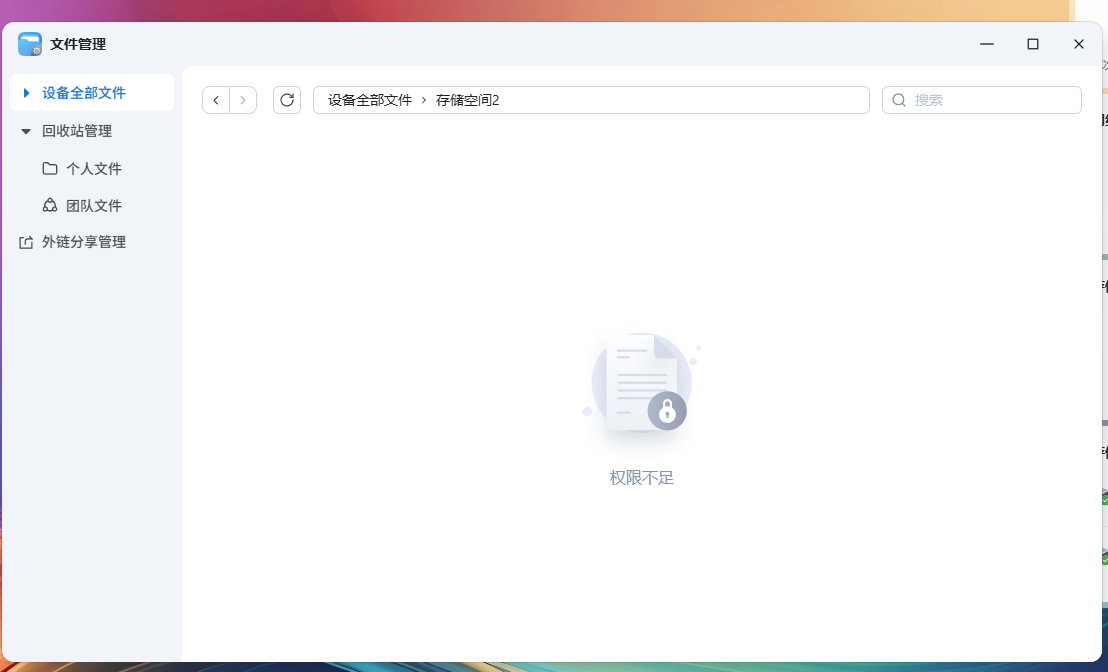Close the 文件管理 window
Image resolution: width=1108 pixels, height=672 pixels.
click(x=1078, y=44)
